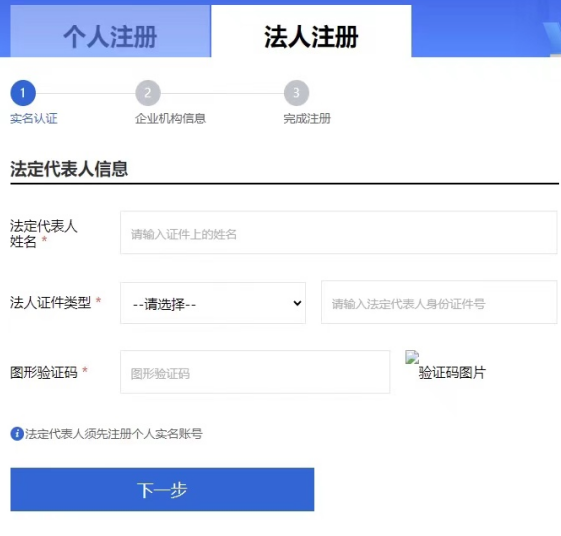Click the 企业机构信息 step label
The width and height of the screenshot is (561, 536).
pos(170,118)
